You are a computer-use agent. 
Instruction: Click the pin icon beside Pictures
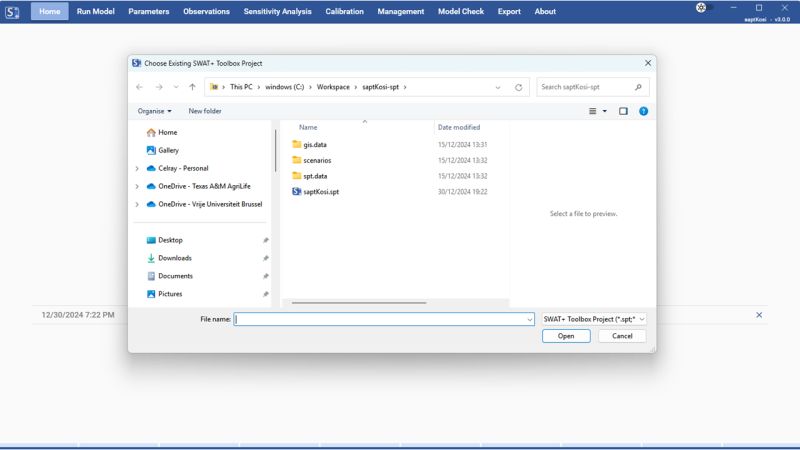pyautogui.click(x=265, y=294)
